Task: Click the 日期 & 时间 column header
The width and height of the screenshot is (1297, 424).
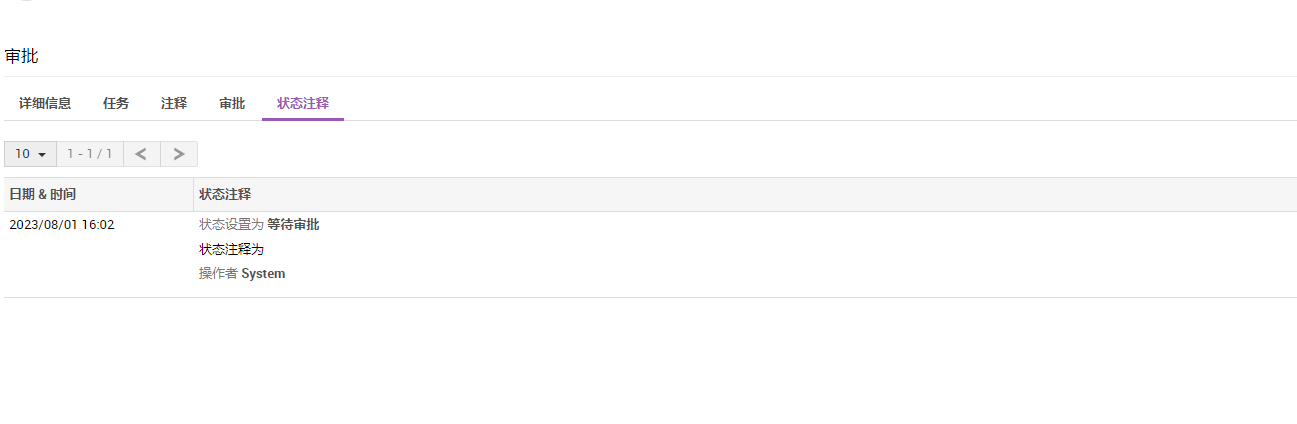Action: point(43,194)
